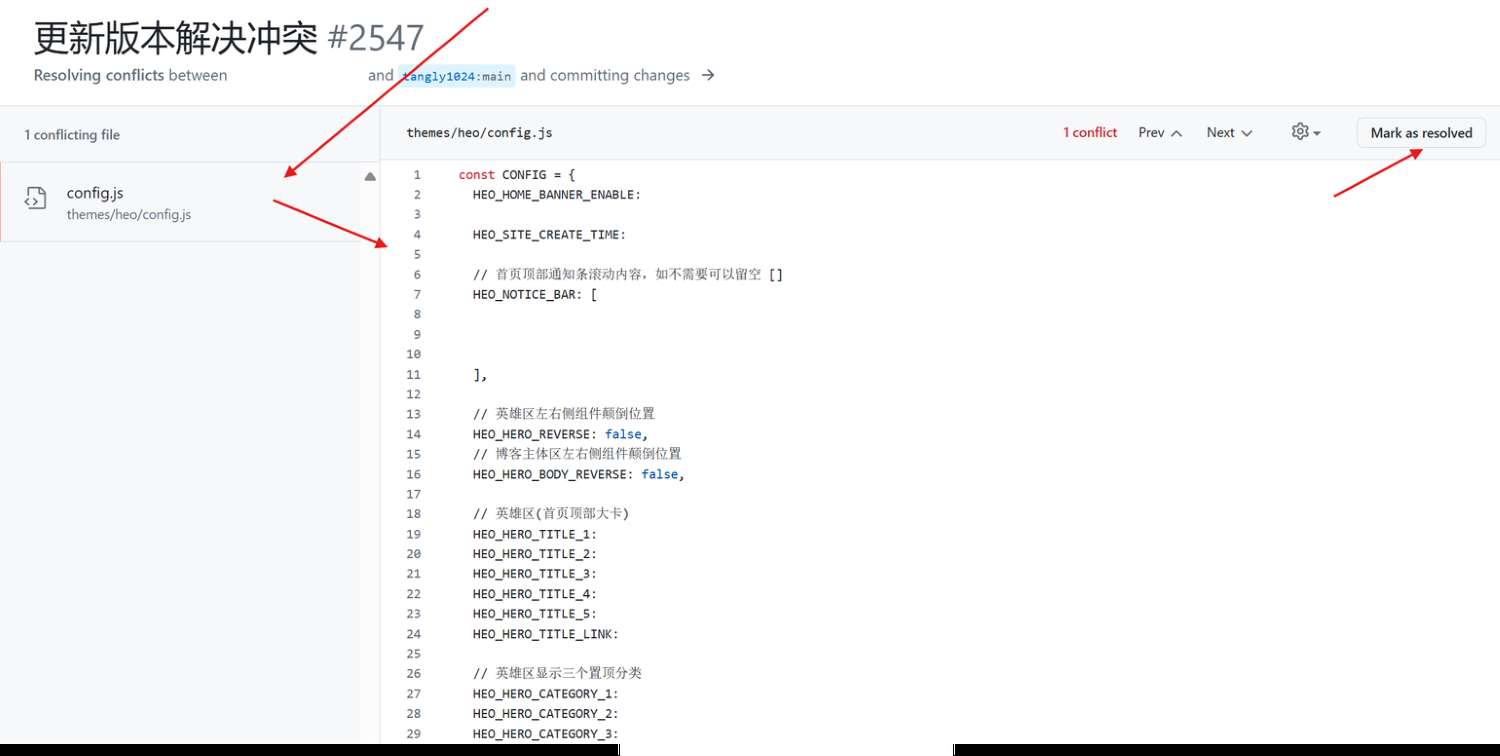Click the HEO_SITE_CREATE_TIME code line

tap(549, 235)
